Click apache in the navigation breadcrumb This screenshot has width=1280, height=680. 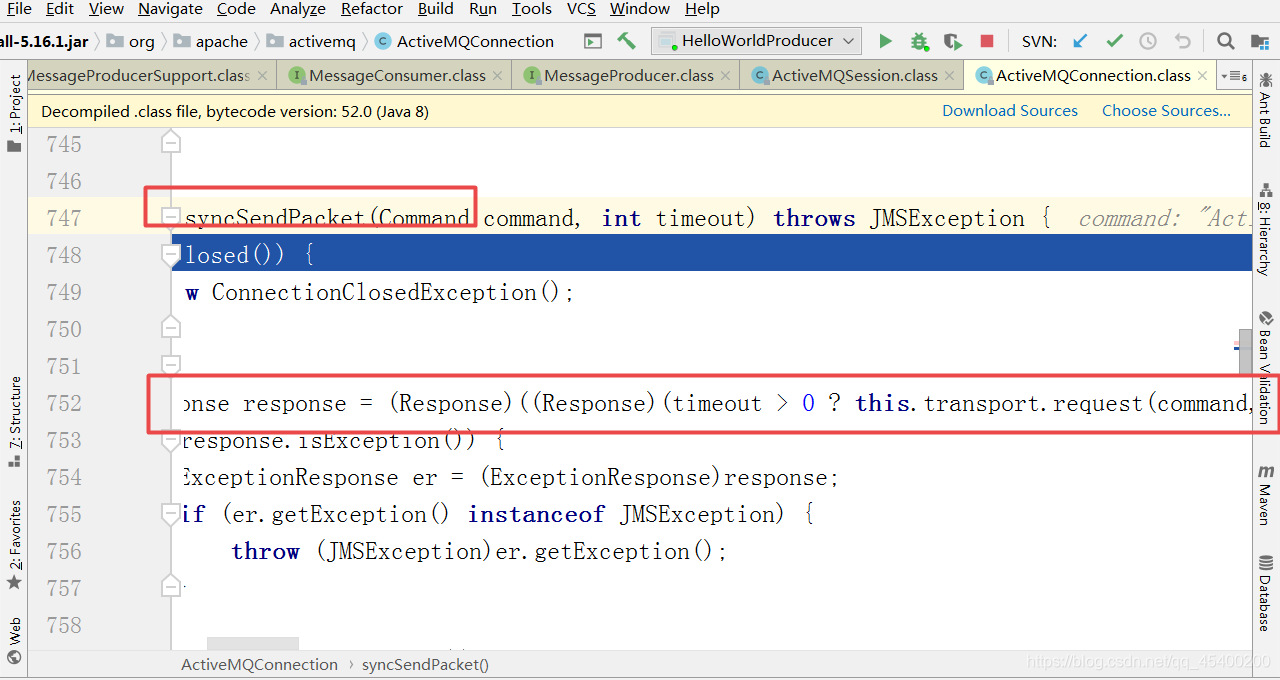coord(211,41)
